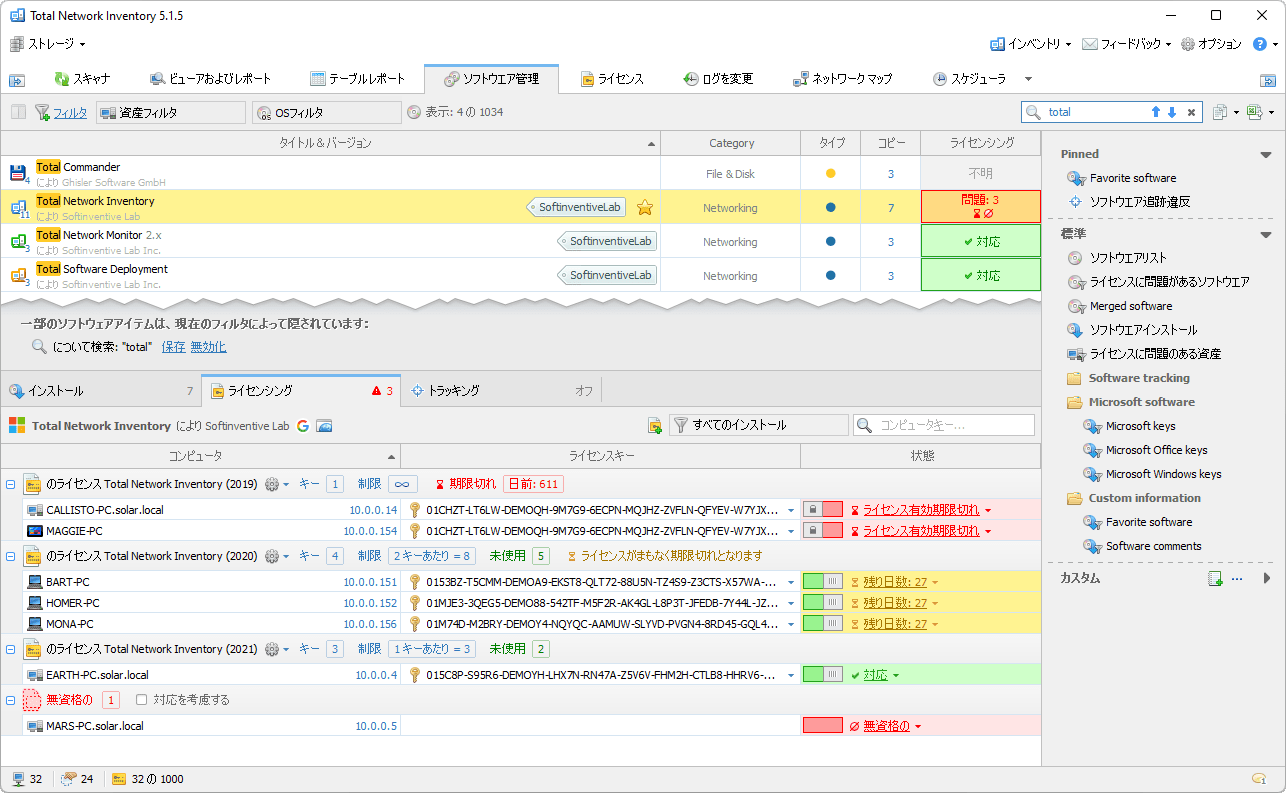Check the 対応を考慮する checkbox
Image resolution: width=1286 pixels, height=793 pixels.
(142, 700)
